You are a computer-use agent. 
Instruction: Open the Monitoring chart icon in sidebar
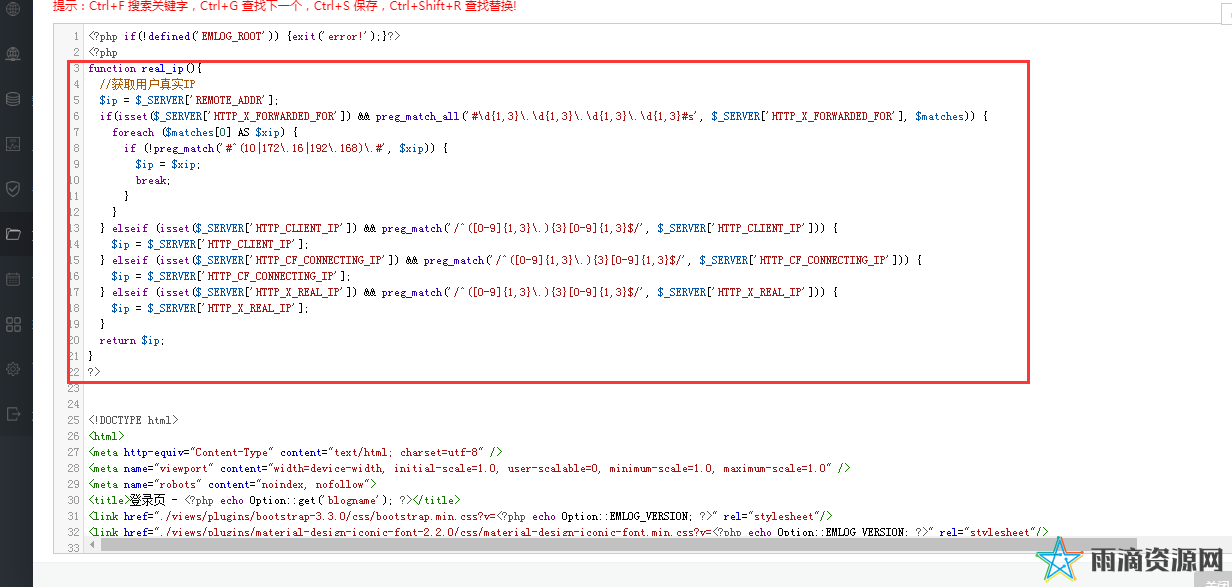13,144
